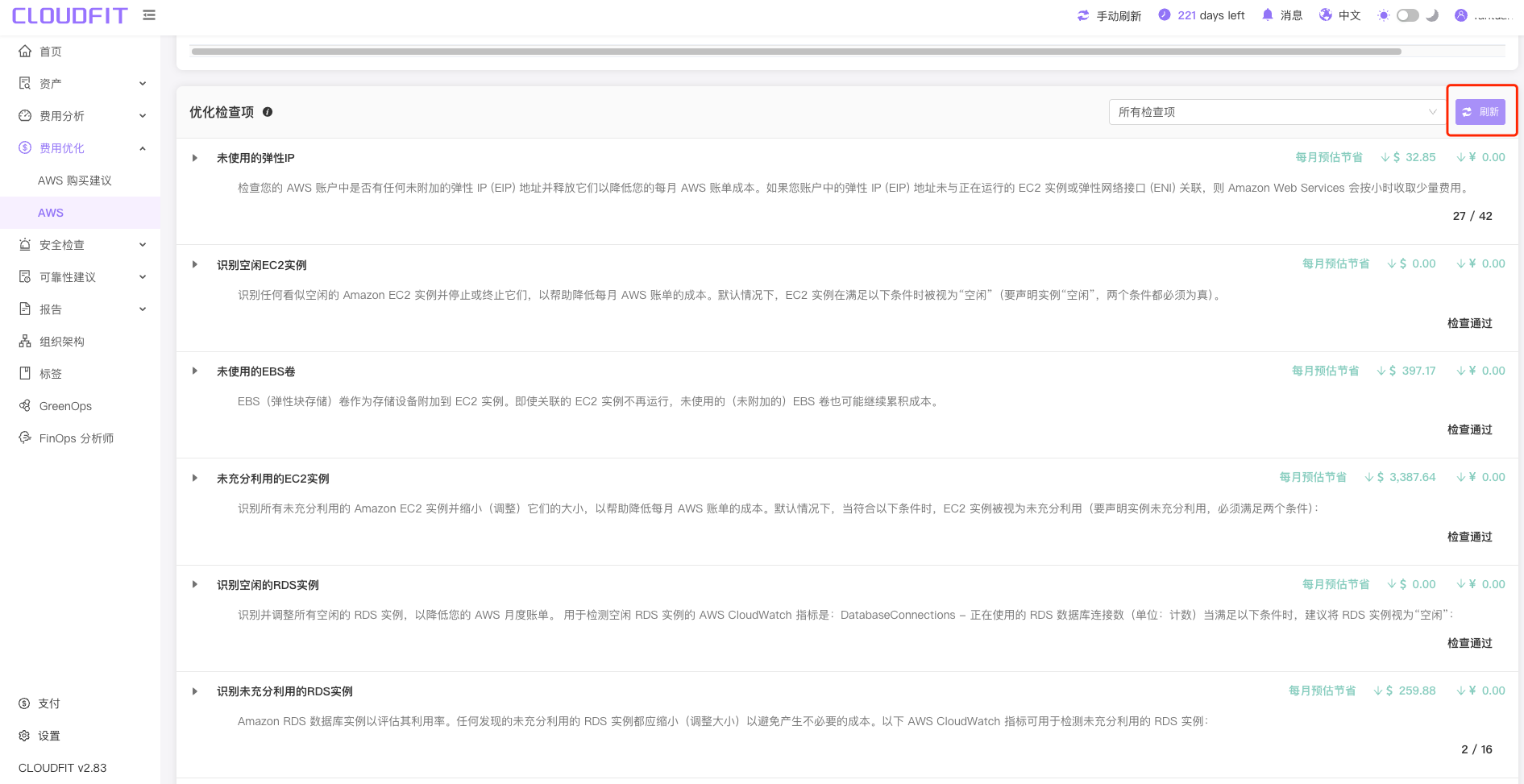Image resolution: width=1524 pixels, height=784 pixels.
Task: Click the 费用优化 dollar icon
Action: (x=25, y=148)
